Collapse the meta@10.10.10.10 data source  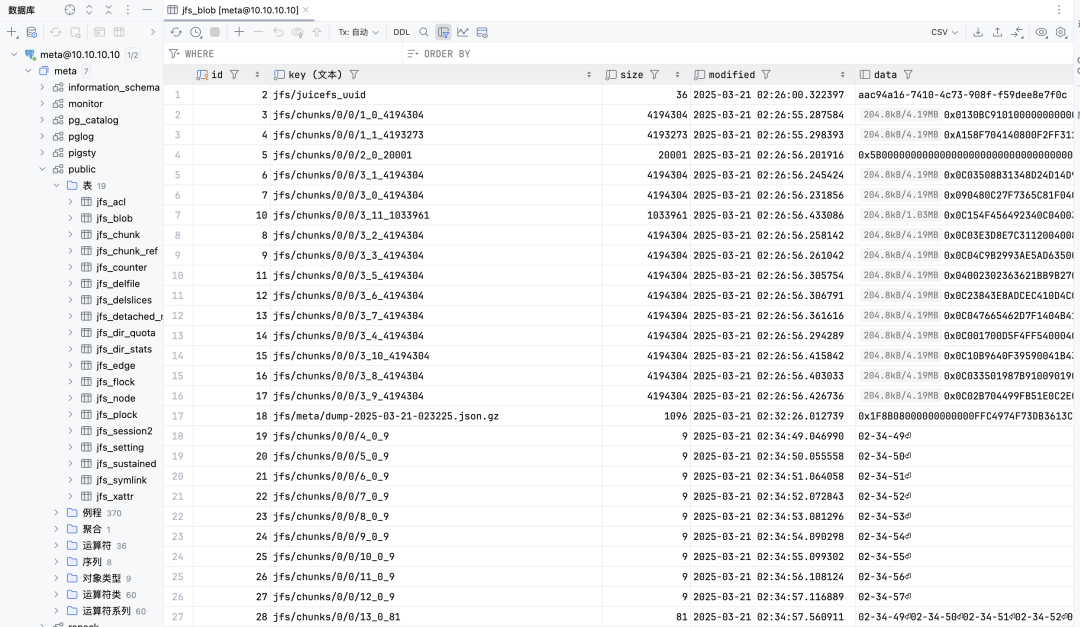[14, 54]
